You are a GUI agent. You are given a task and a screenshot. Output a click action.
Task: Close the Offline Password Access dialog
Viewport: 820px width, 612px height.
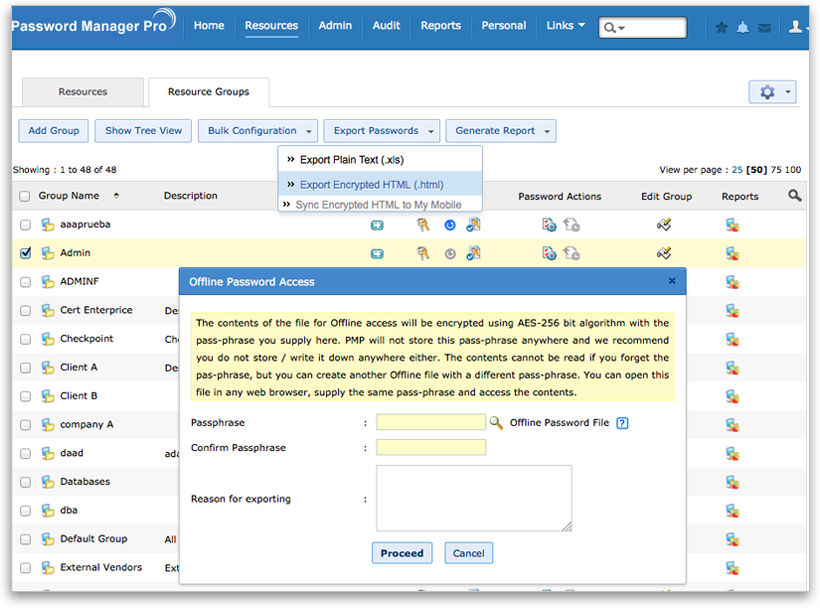[672, 281]
